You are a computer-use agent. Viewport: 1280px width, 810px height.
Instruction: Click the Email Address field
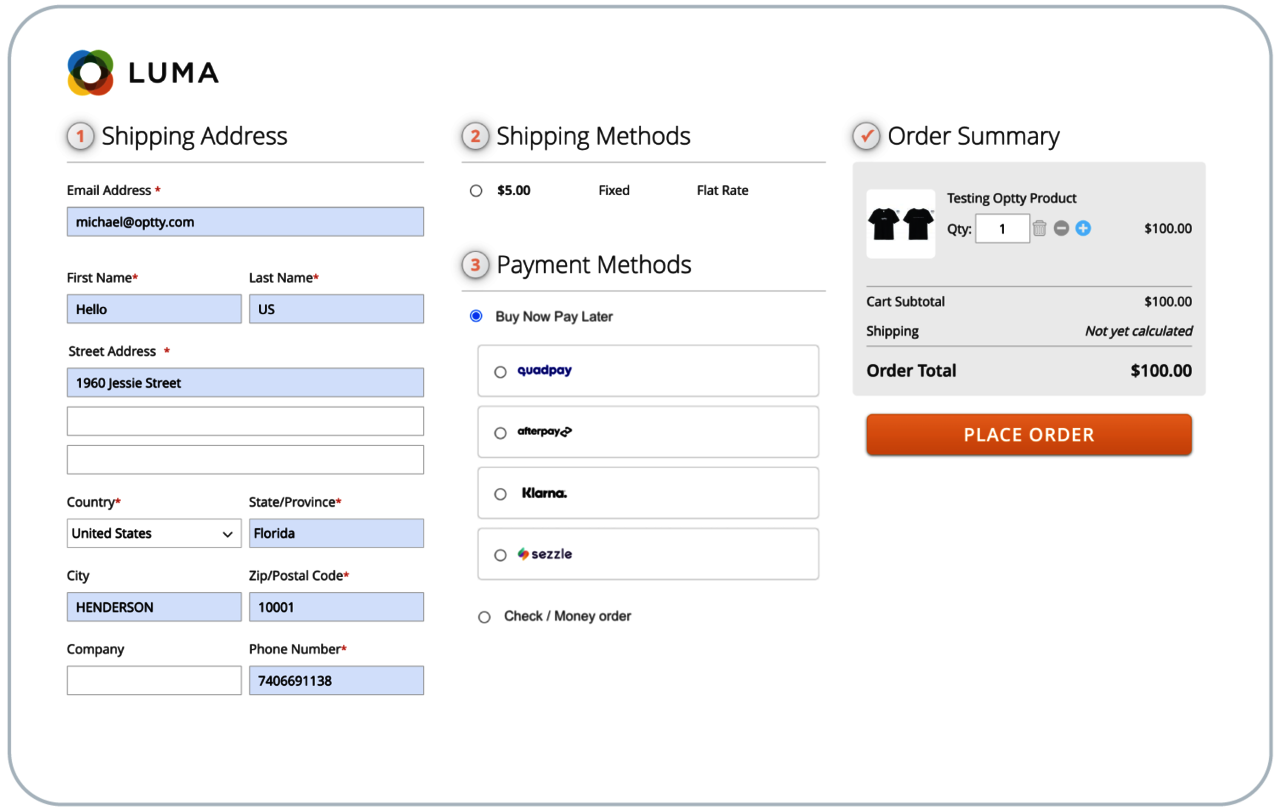coord(245,222)
